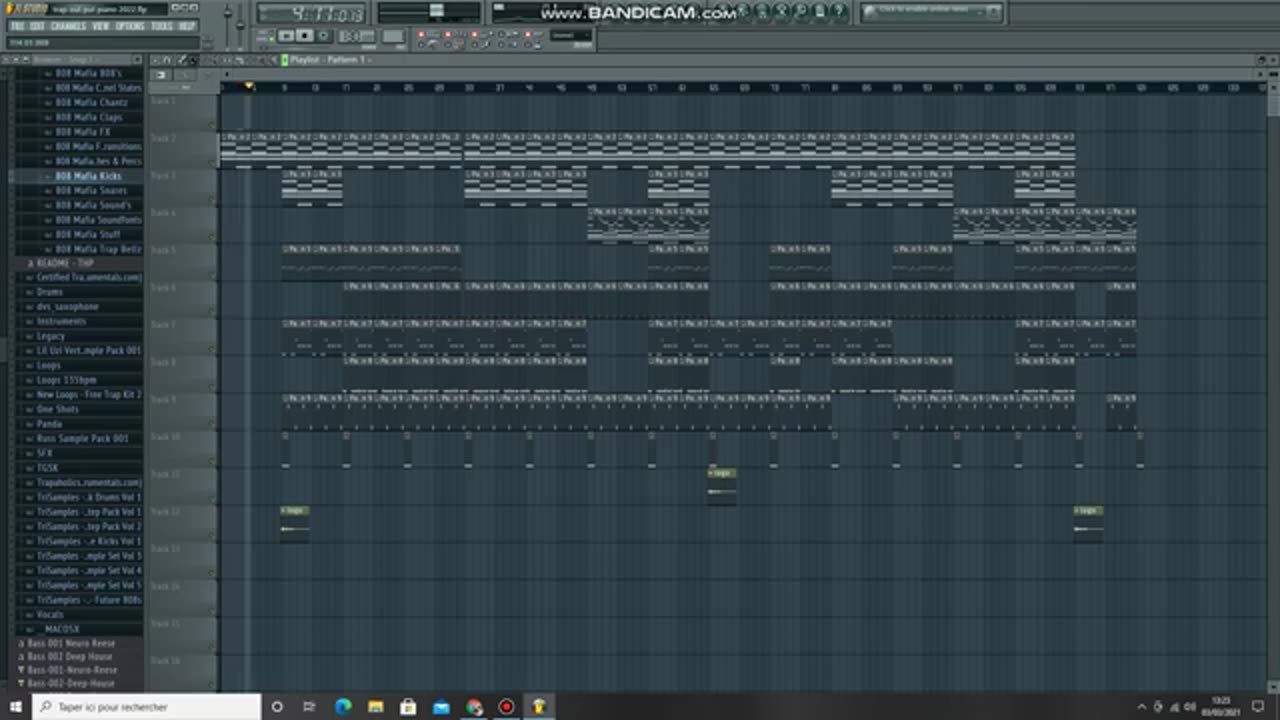
Task: Toggle mute switch on Track 4
Action: point(212,238)
